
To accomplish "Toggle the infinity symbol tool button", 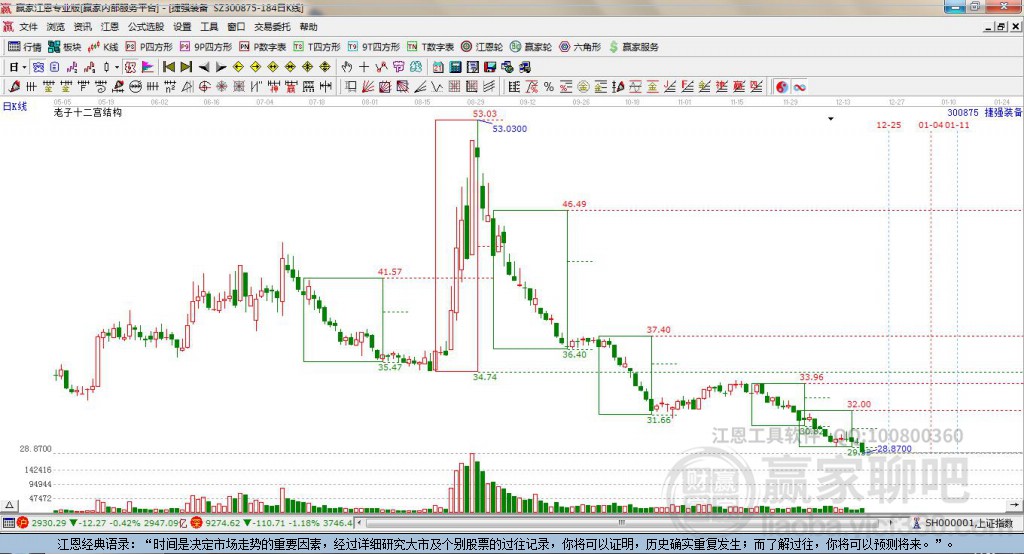I will [799, 87].
